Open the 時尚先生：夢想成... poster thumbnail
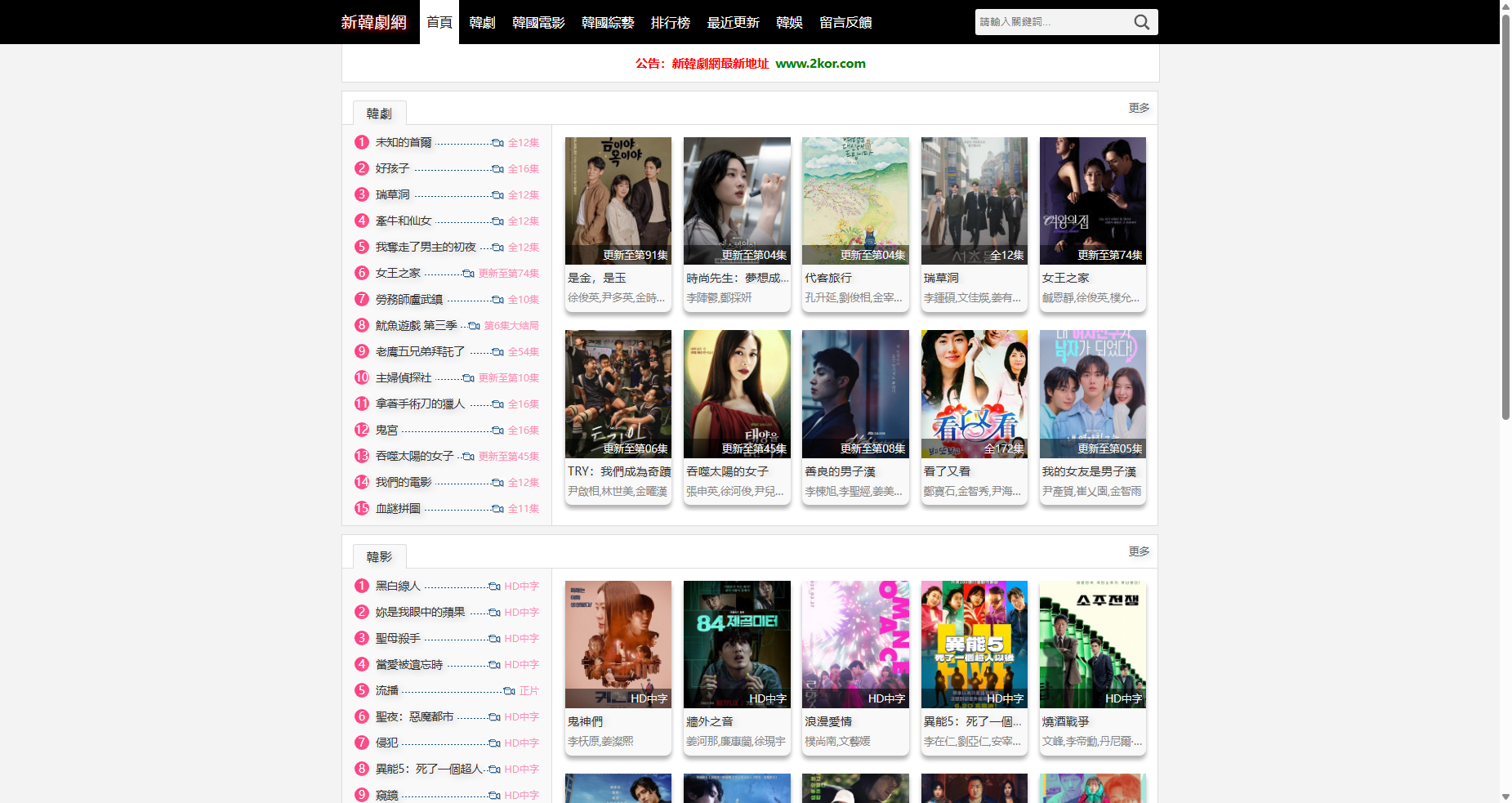The width and height of the screenshot is (1512, 803). [737, 201]
